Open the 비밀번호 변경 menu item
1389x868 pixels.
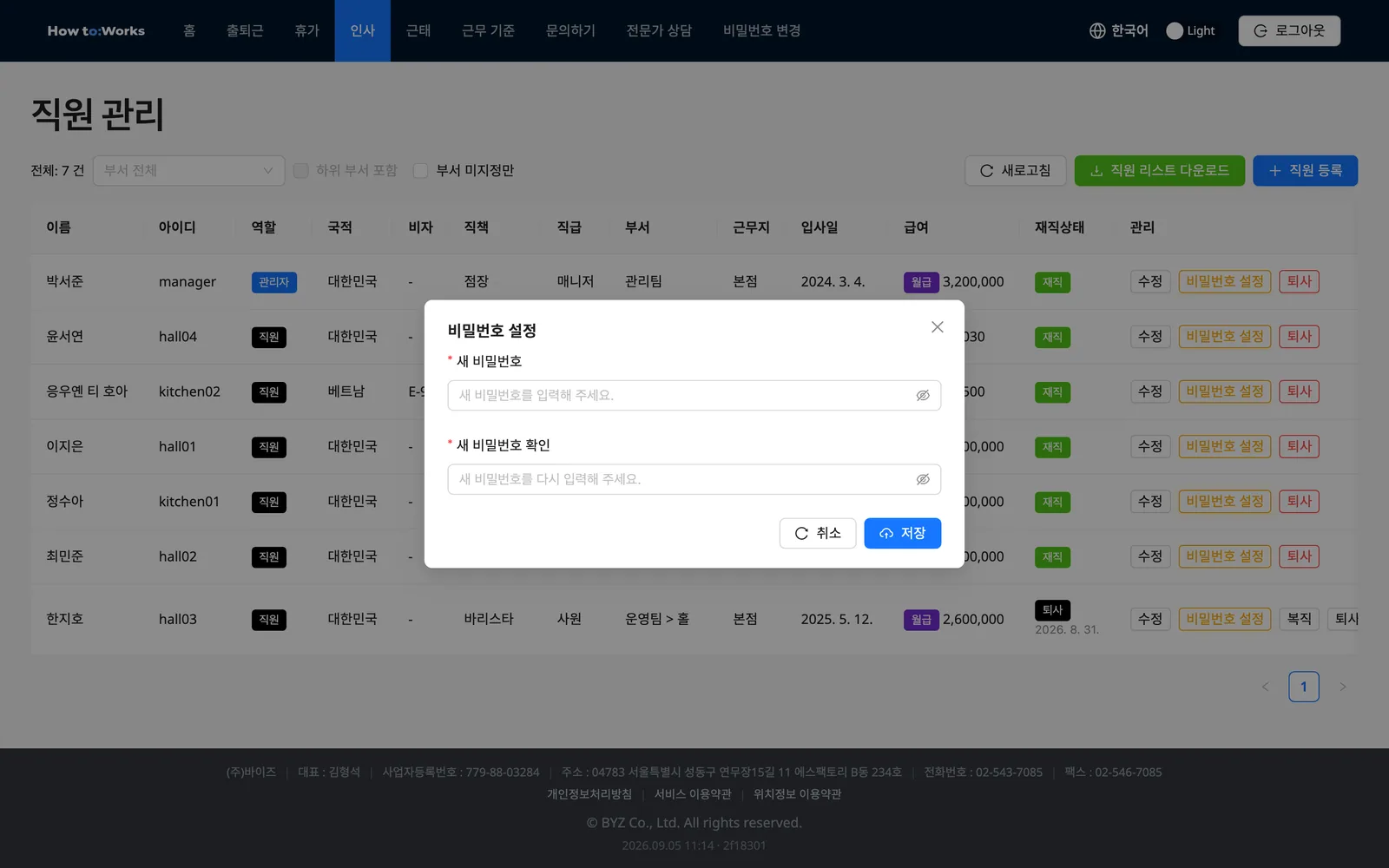(761, 31)
